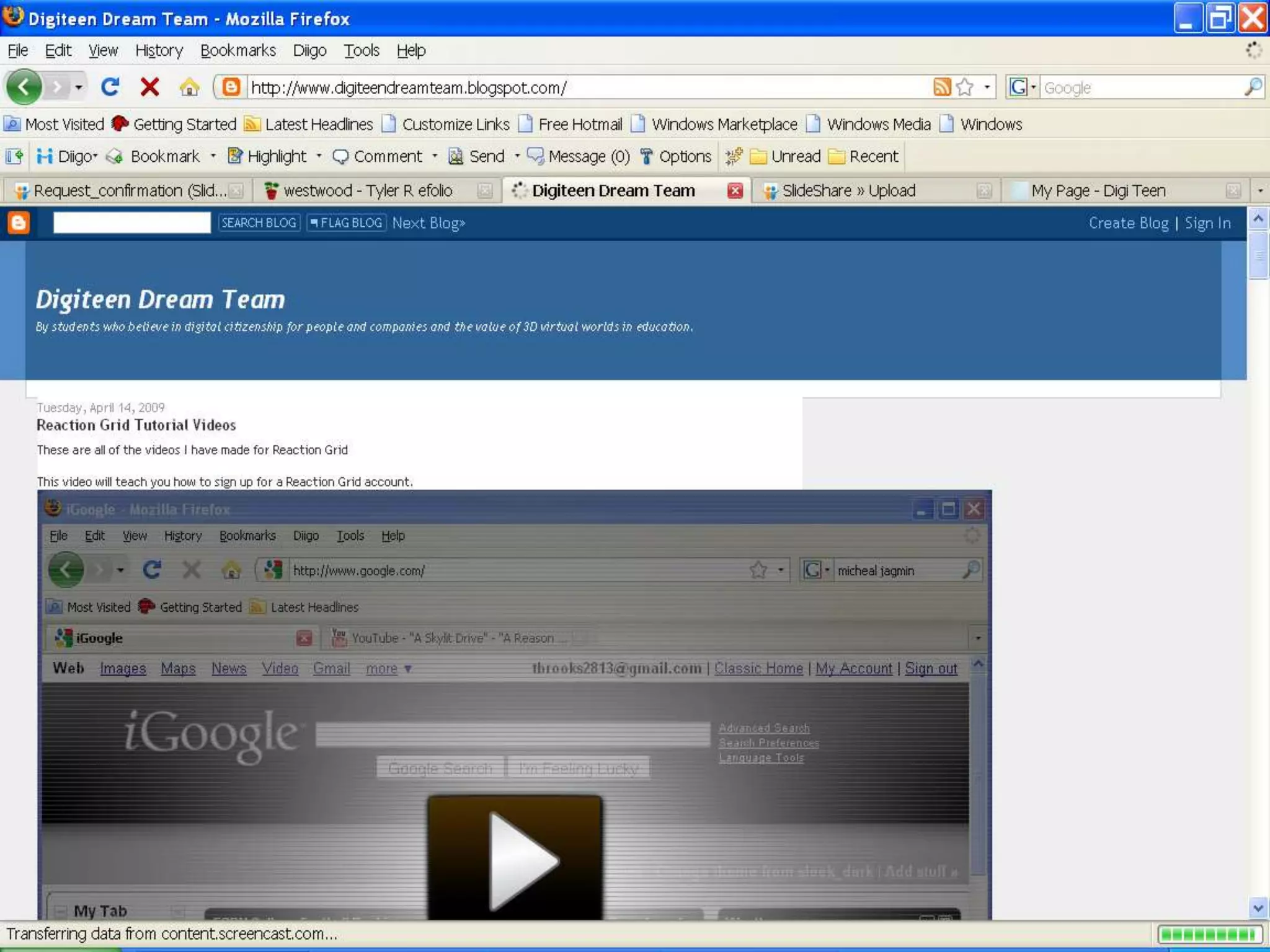Switch to the SlideShare » Upload tab

848,191
